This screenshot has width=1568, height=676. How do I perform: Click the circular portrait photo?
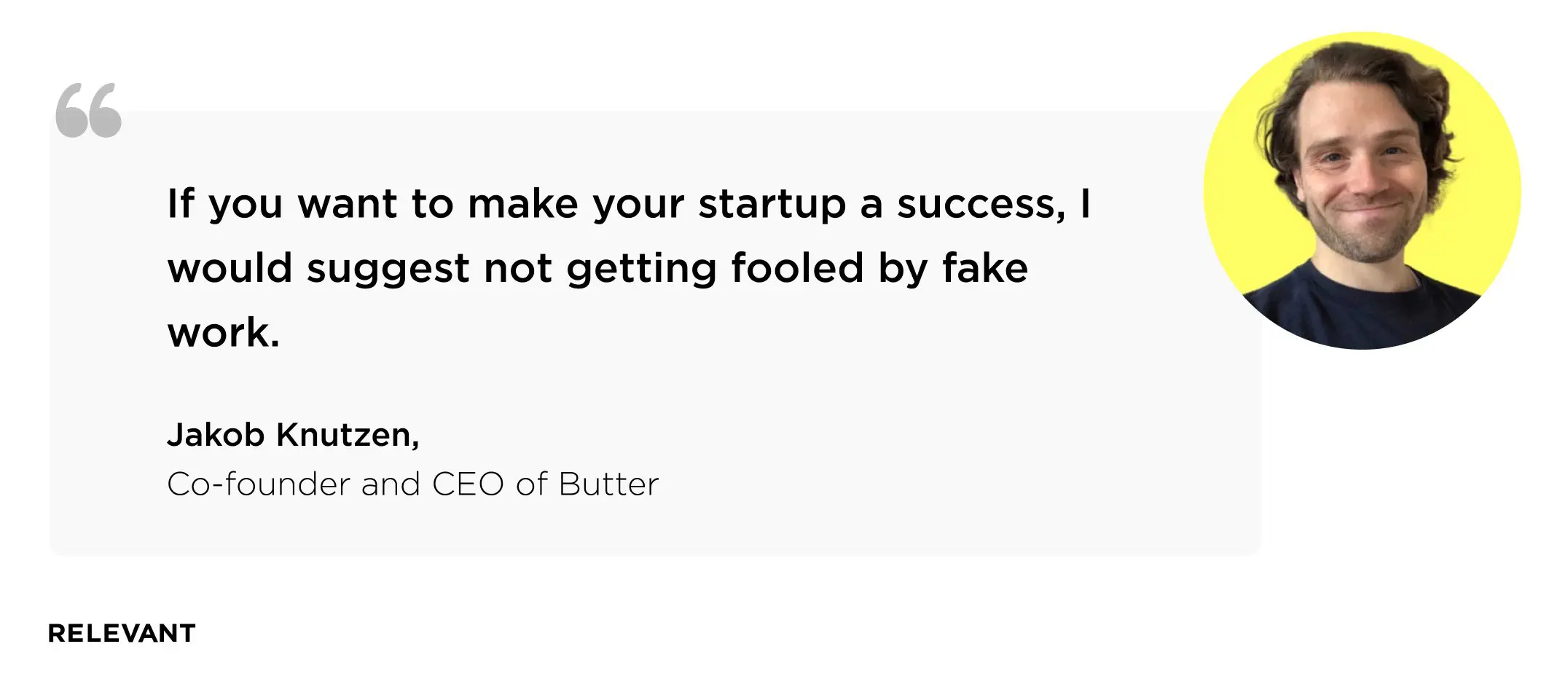tap(1362, 190)
